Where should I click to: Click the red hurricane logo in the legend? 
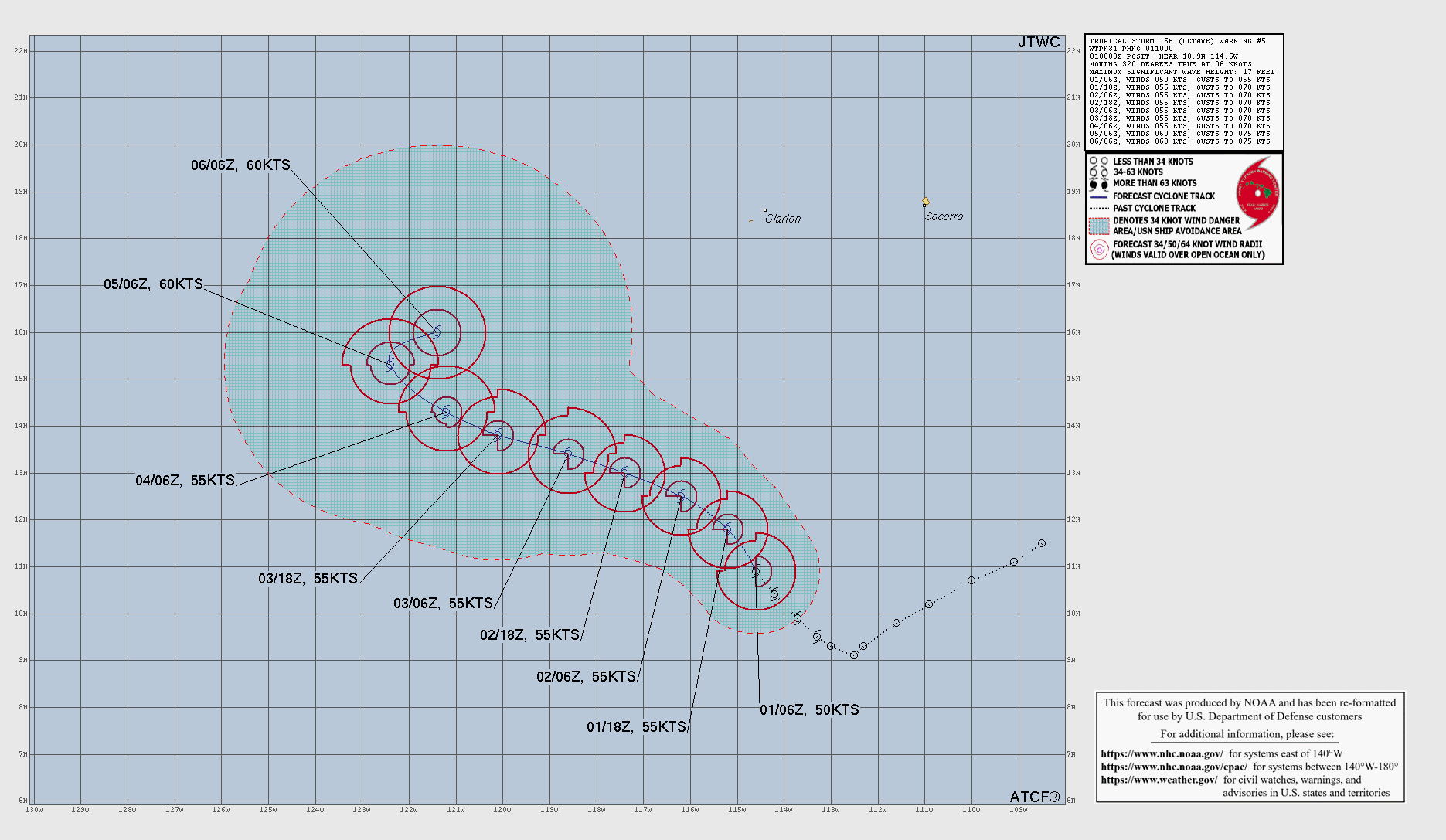1257,193
